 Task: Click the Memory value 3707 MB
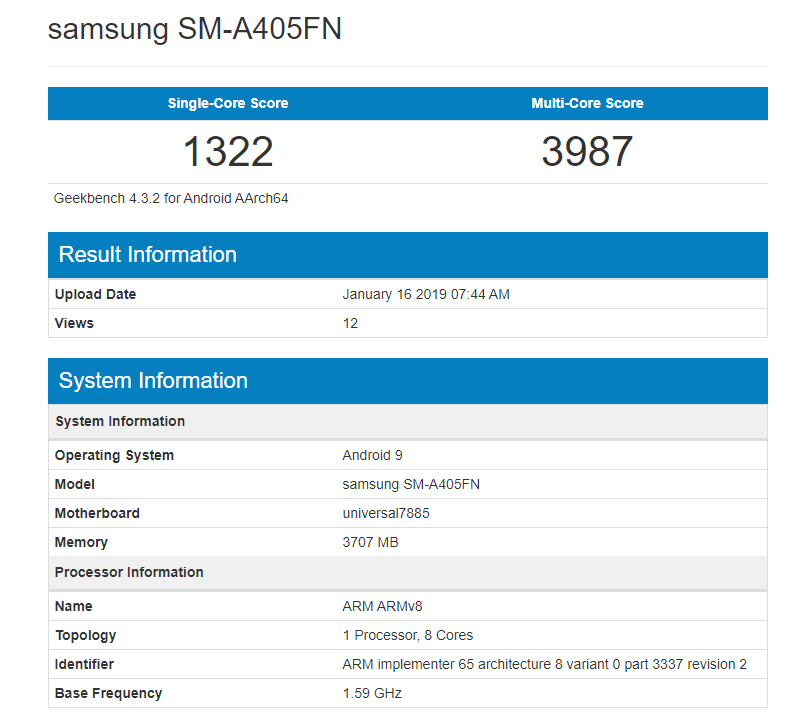[x=370, y=542]
